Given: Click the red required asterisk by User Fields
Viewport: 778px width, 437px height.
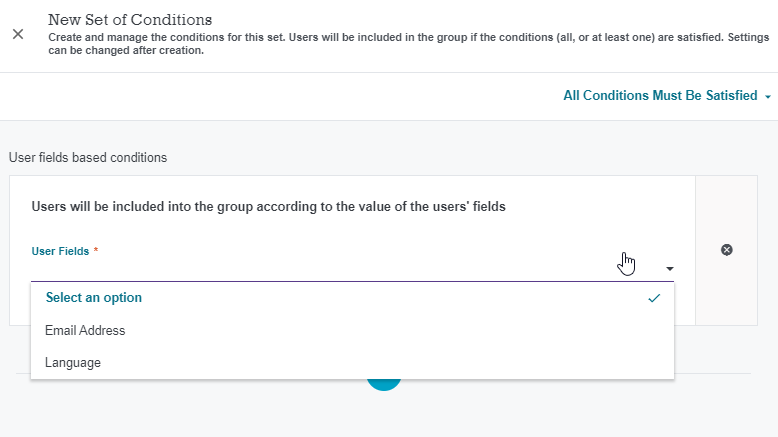Looking at the screenshot, I should [x=96, y=250].
